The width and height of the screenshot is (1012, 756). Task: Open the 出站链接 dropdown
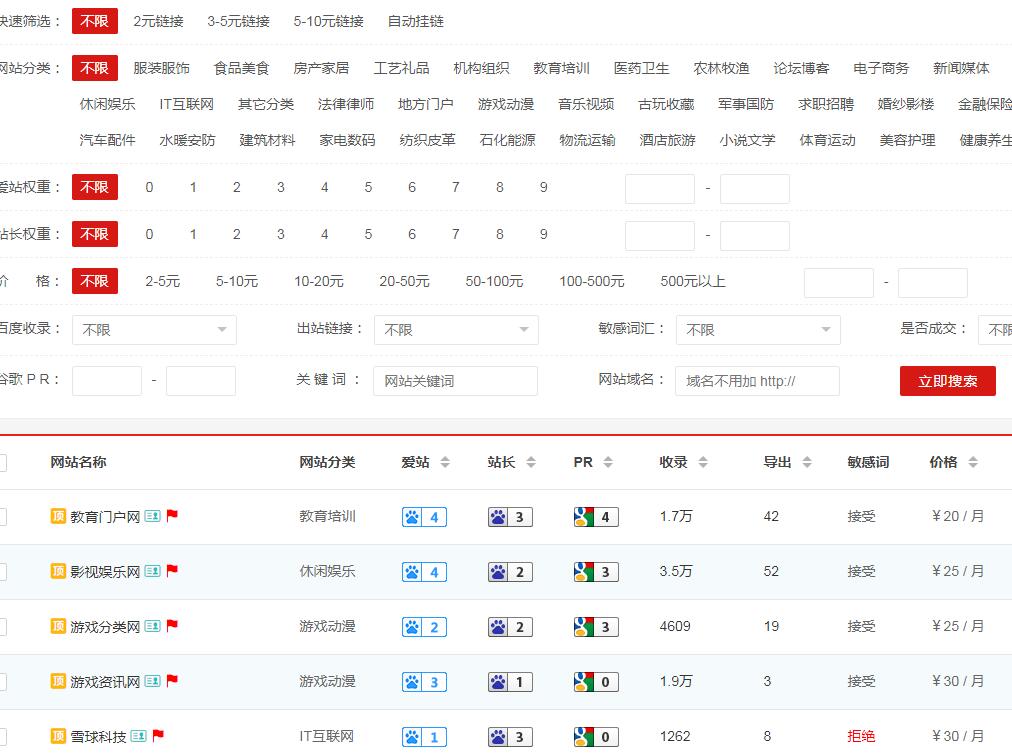(x=455, y=329)
